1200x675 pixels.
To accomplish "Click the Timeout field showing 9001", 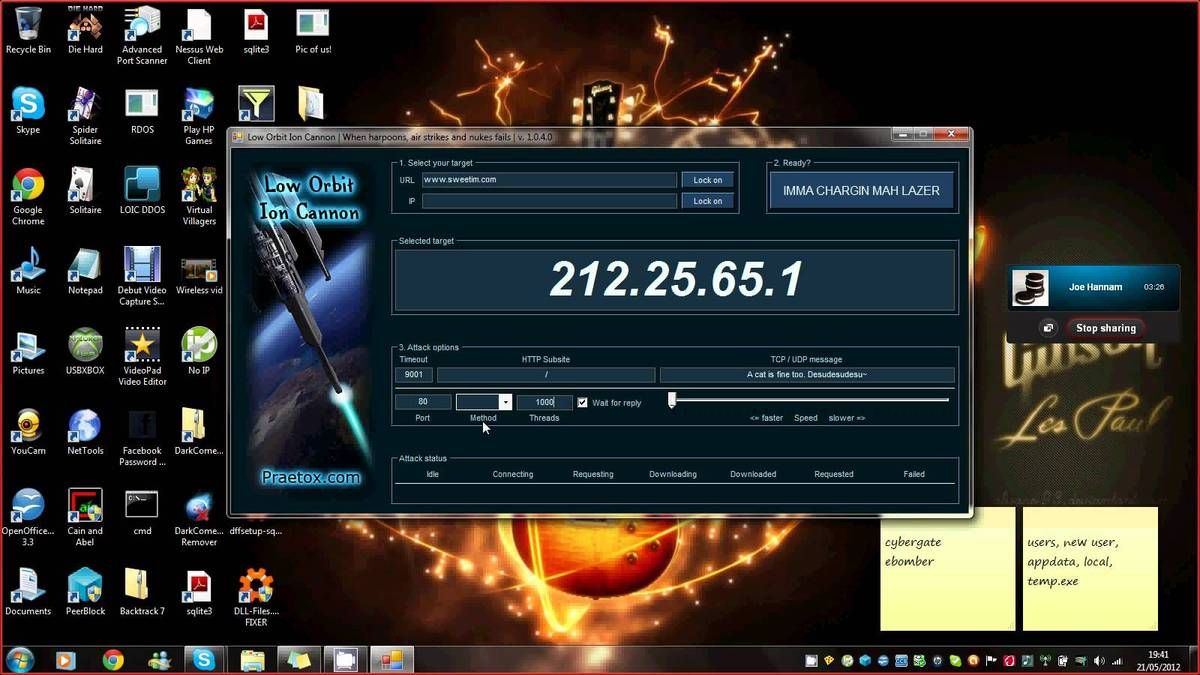I will click(413, 375).
